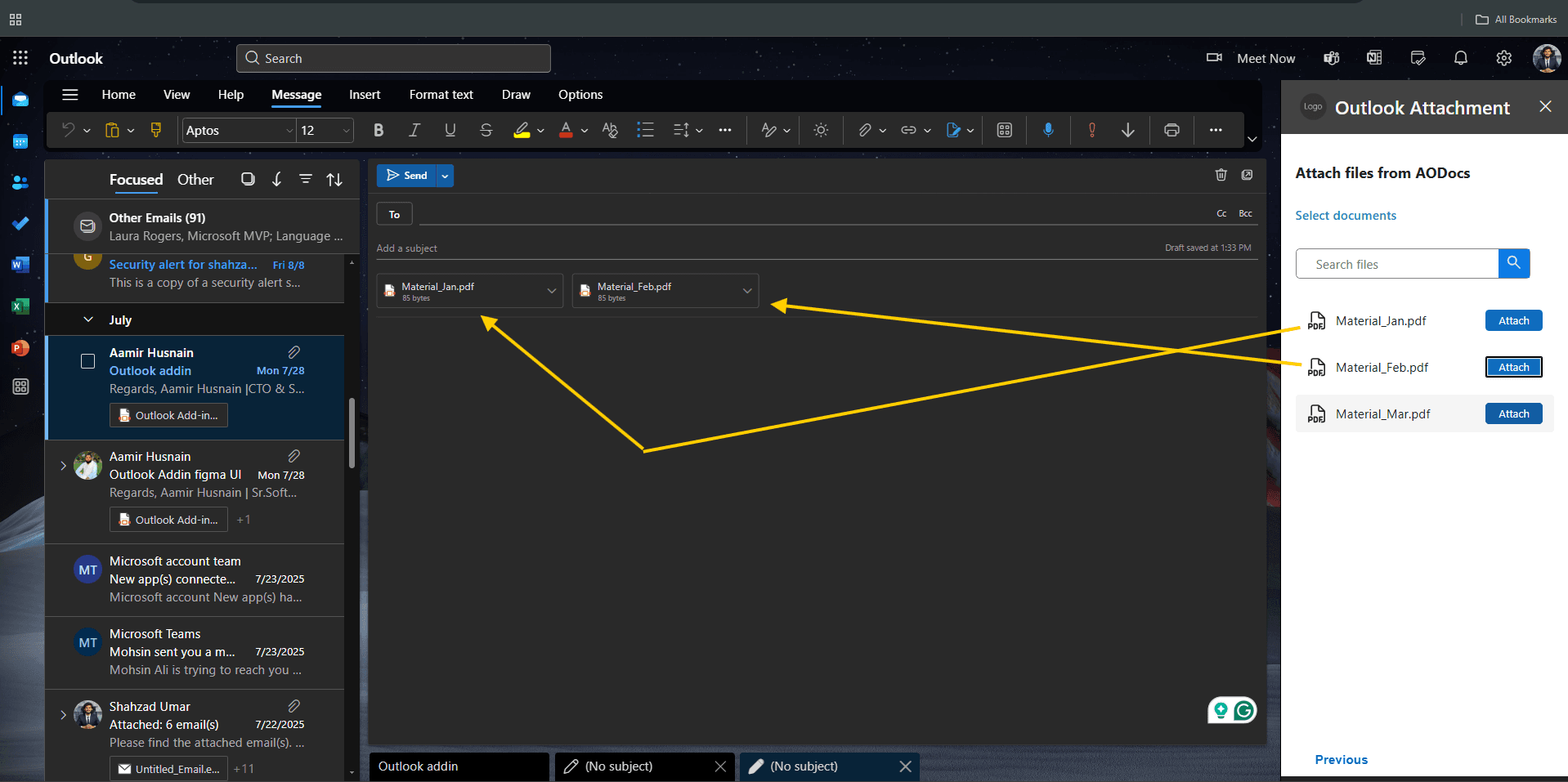
Task: Click the Attach file paperclip icon
Action: (x=864, y=130)
